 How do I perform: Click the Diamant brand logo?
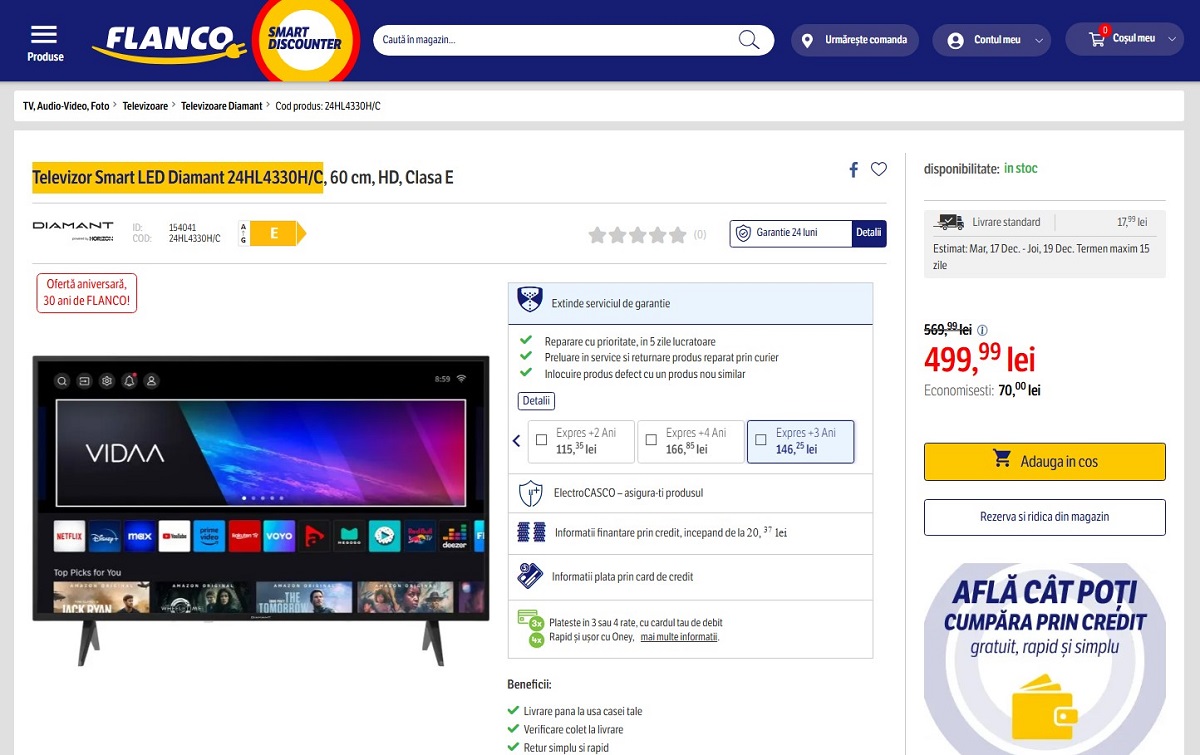click(73, 230)
